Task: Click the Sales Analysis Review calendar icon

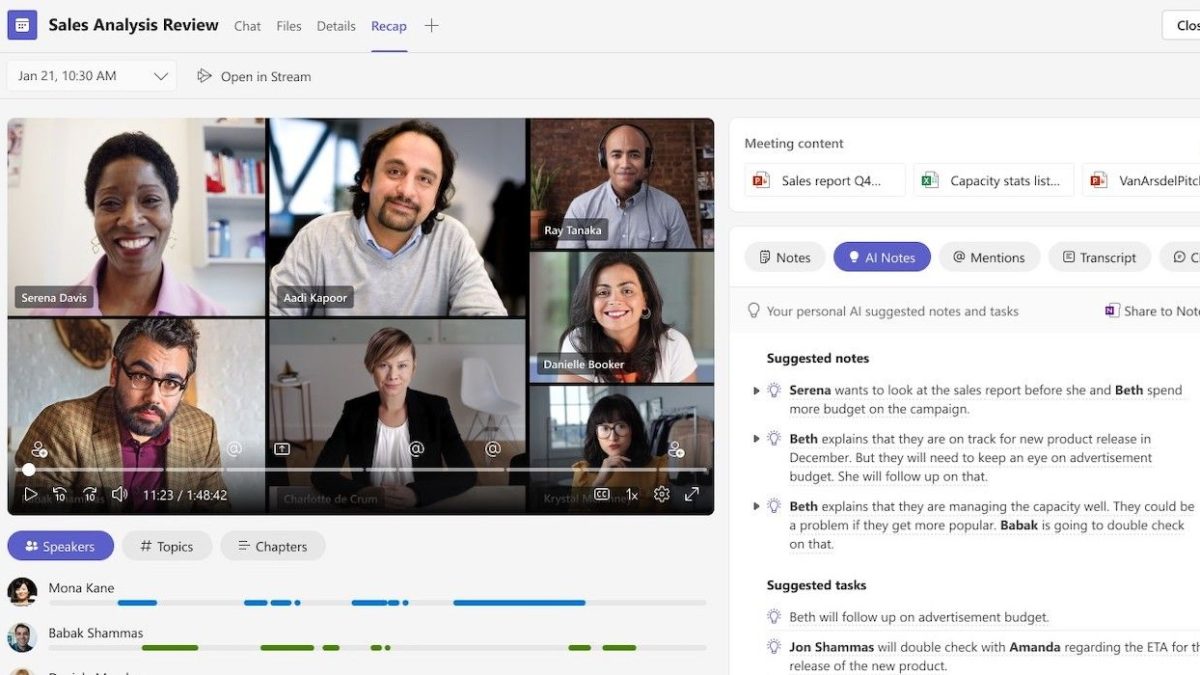Action: 22,25
